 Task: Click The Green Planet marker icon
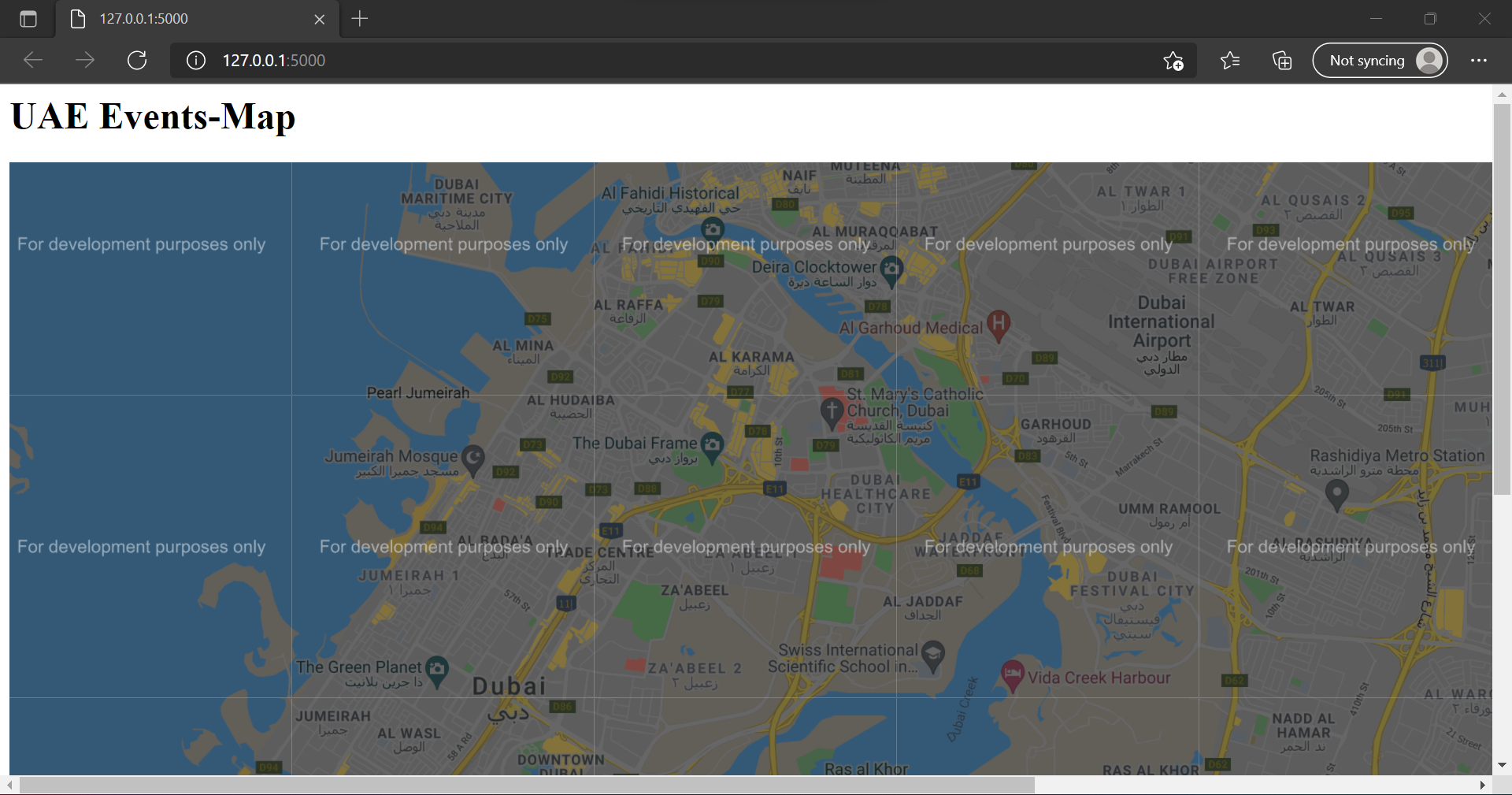437,671
